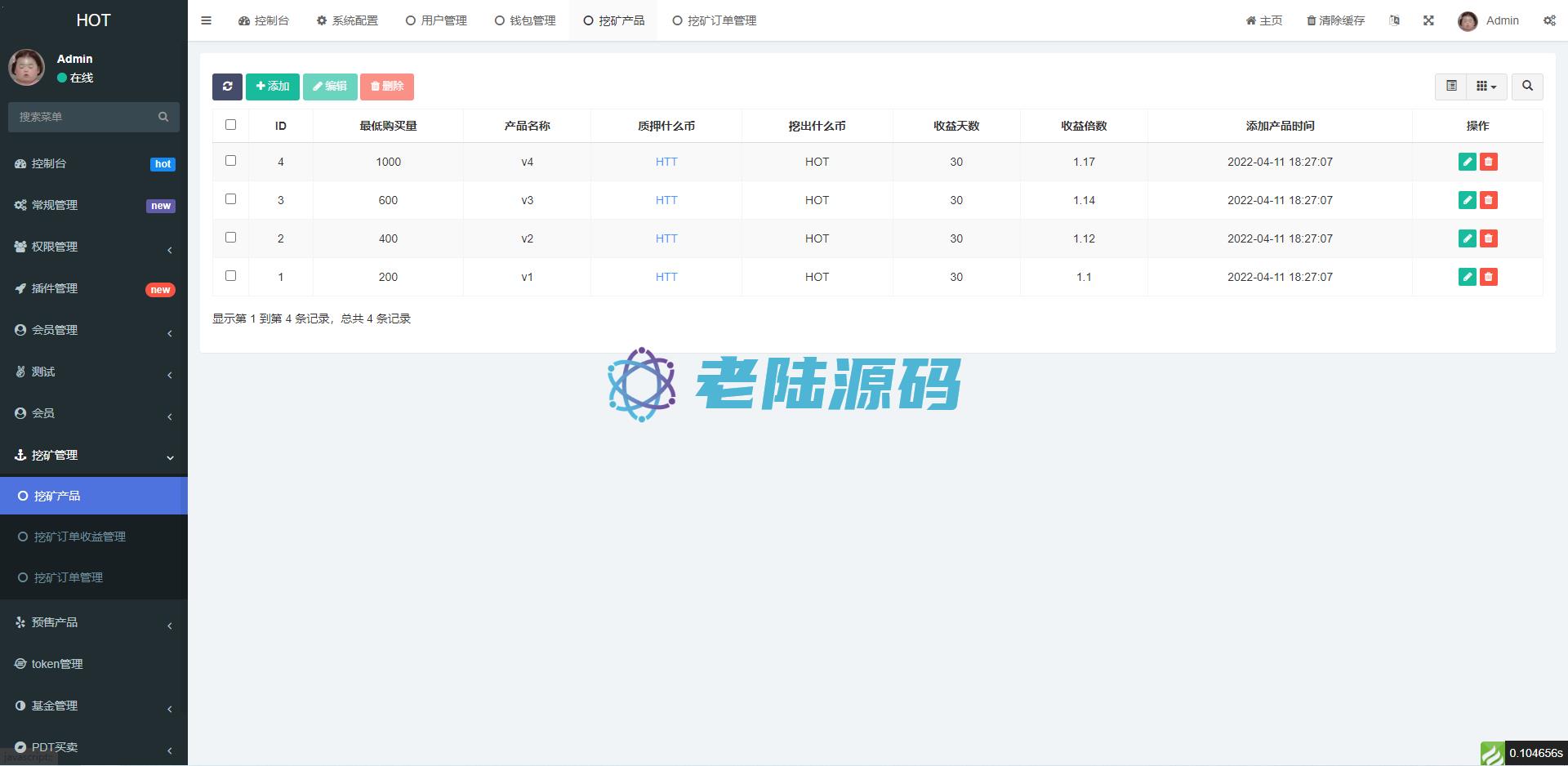The height and width of the screenshot is (766, 1568).
Task: Check the select-all checkbox in table header
Action: [x=230, y=125]
